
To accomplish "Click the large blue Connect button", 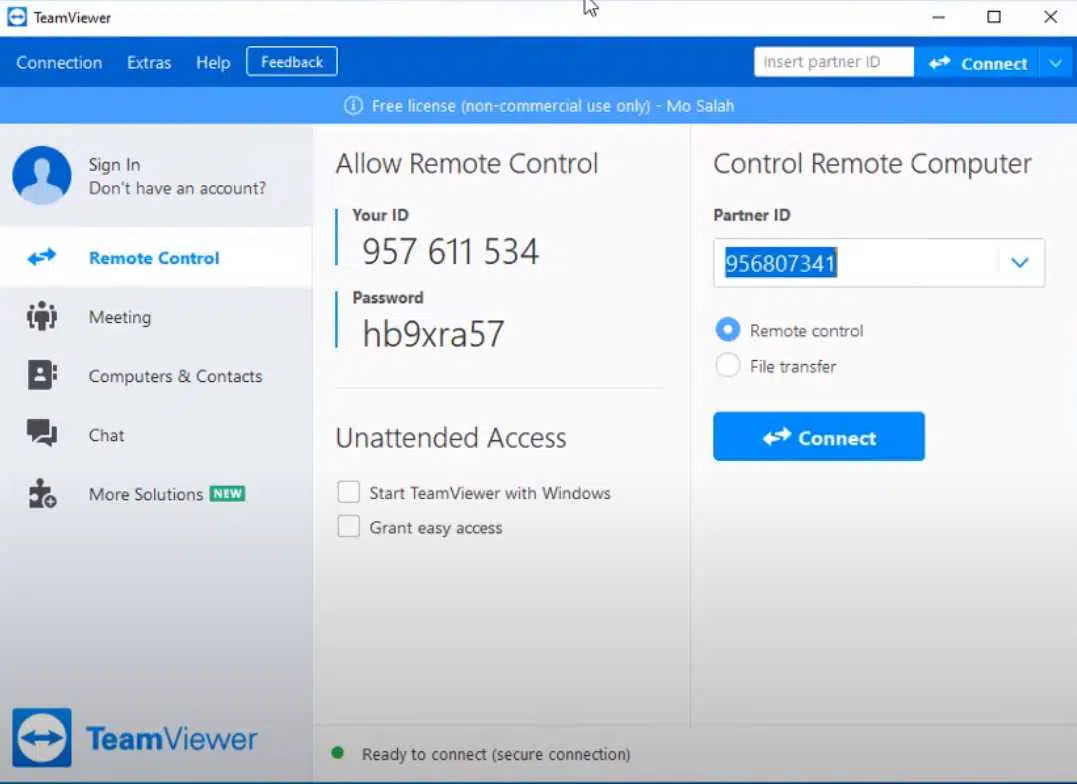I will 819,436.
